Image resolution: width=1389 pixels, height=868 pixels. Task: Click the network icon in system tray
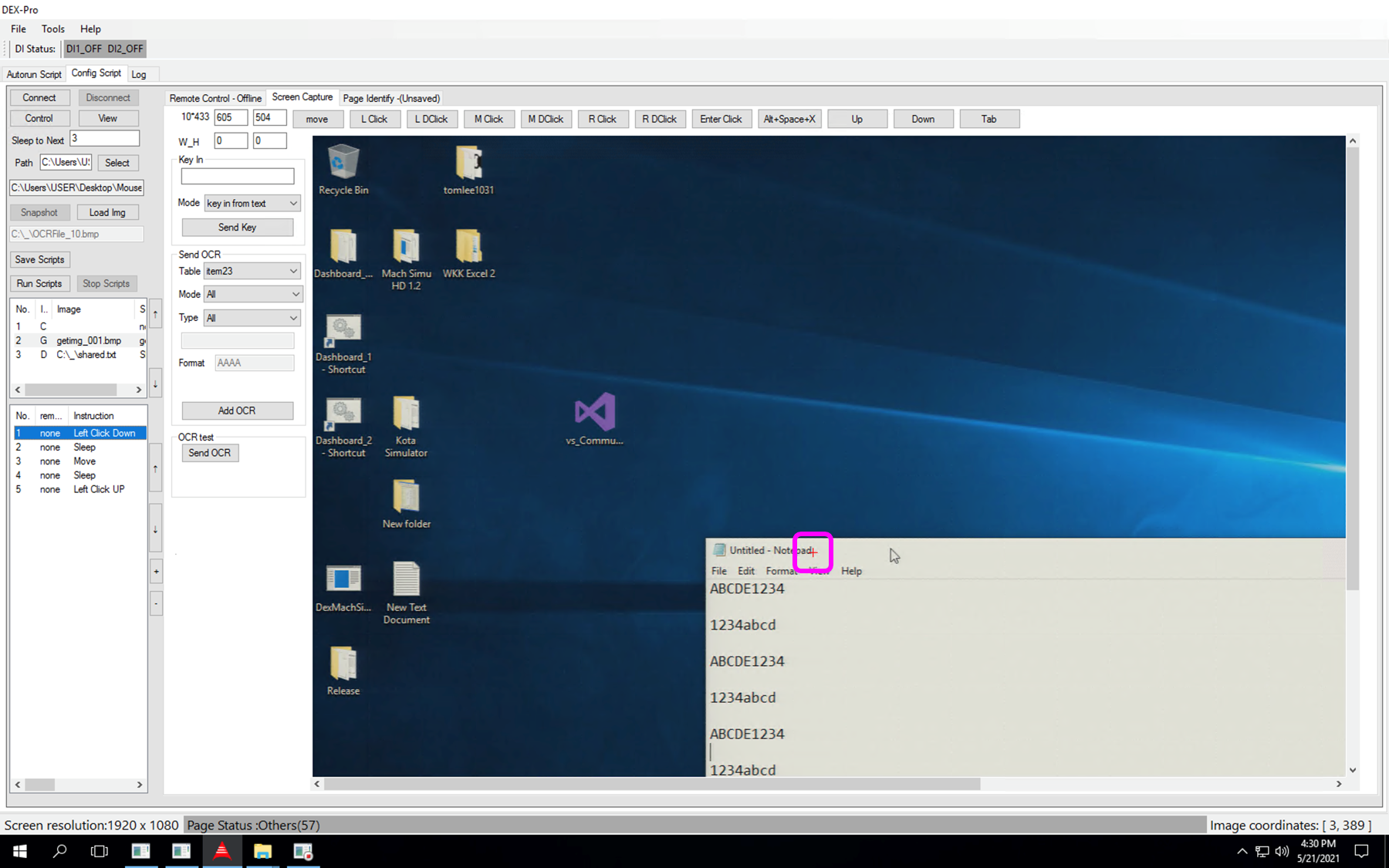pyautogui.click(x=1262, y=851)
